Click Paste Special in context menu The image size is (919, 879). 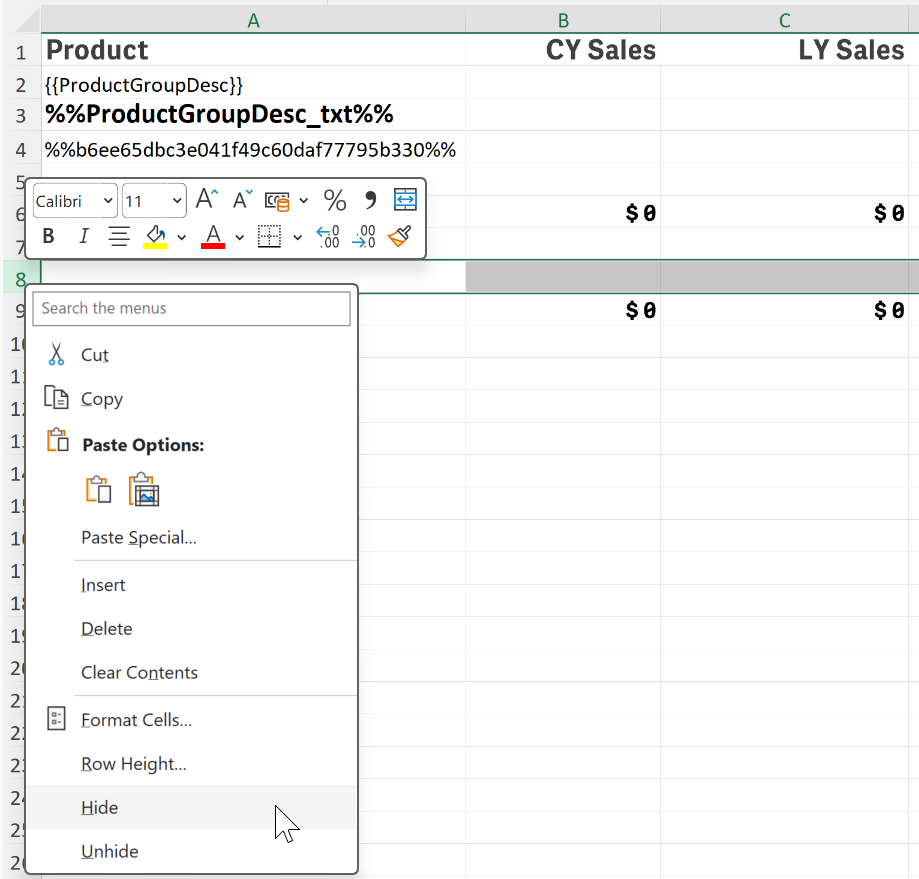(138, 538)
